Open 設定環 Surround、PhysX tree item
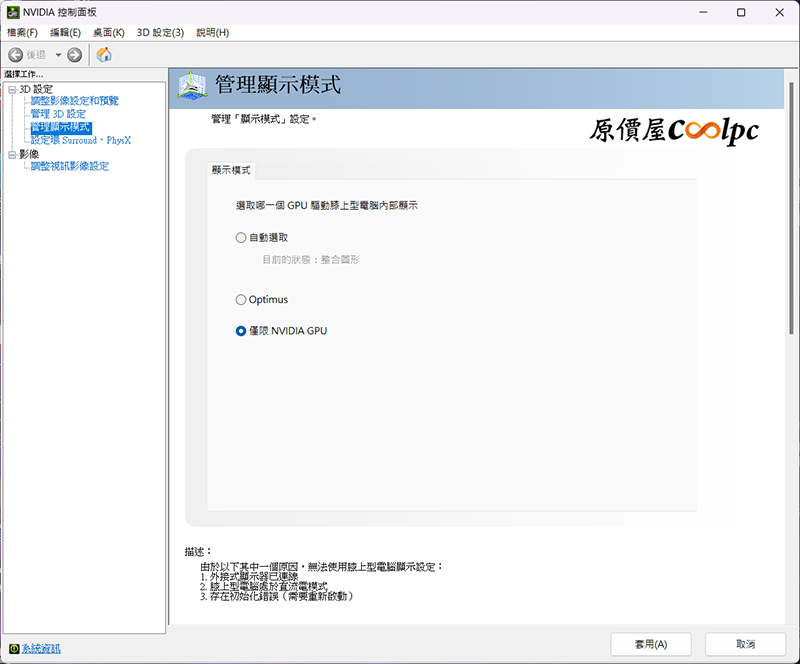Screen dimensions: 800x664 [81, 140]
